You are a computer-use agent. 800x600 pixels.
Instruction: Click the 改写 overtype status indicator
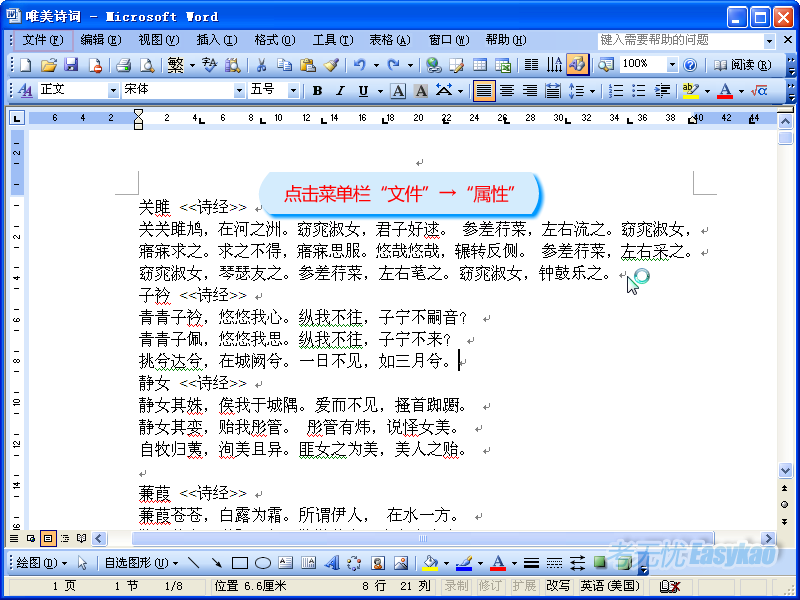tap(558, 586)
